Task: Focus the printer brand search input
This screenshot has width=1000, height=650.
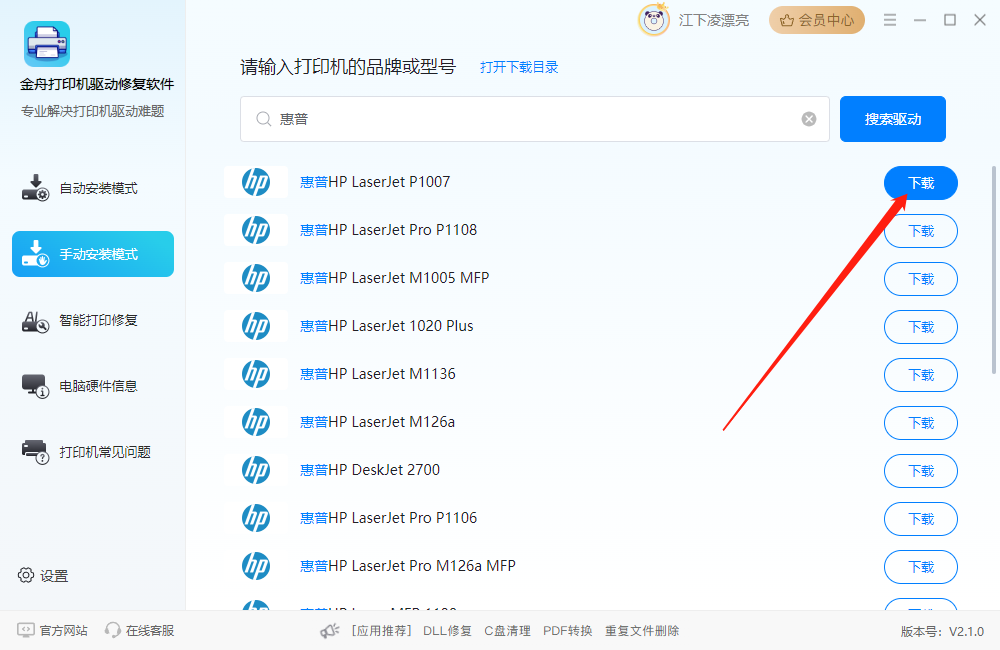Action: pos(534,119)
